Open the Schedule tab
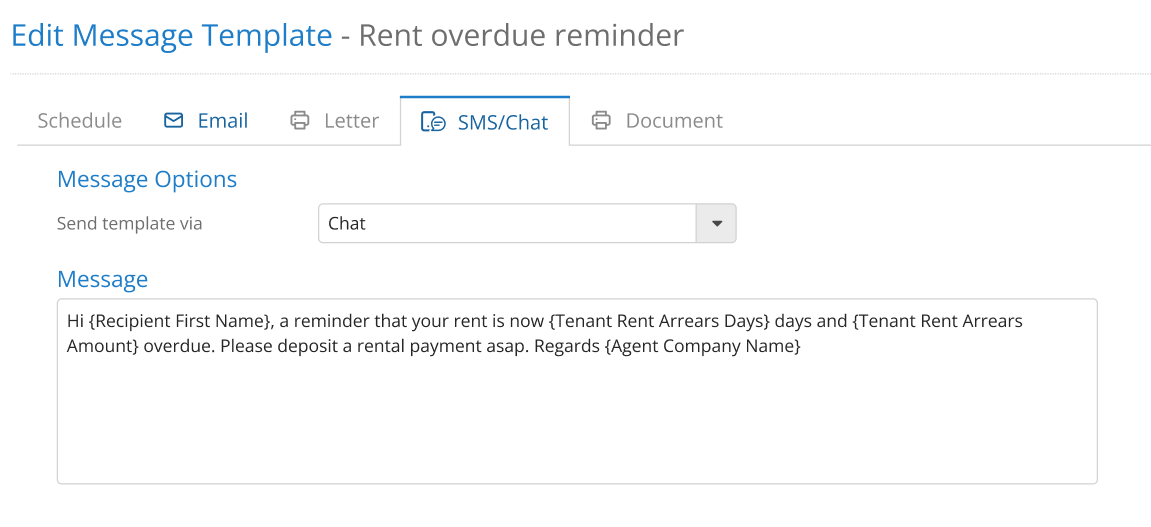The width and height of the screenshot is (1151, 527). pos(79,121)
